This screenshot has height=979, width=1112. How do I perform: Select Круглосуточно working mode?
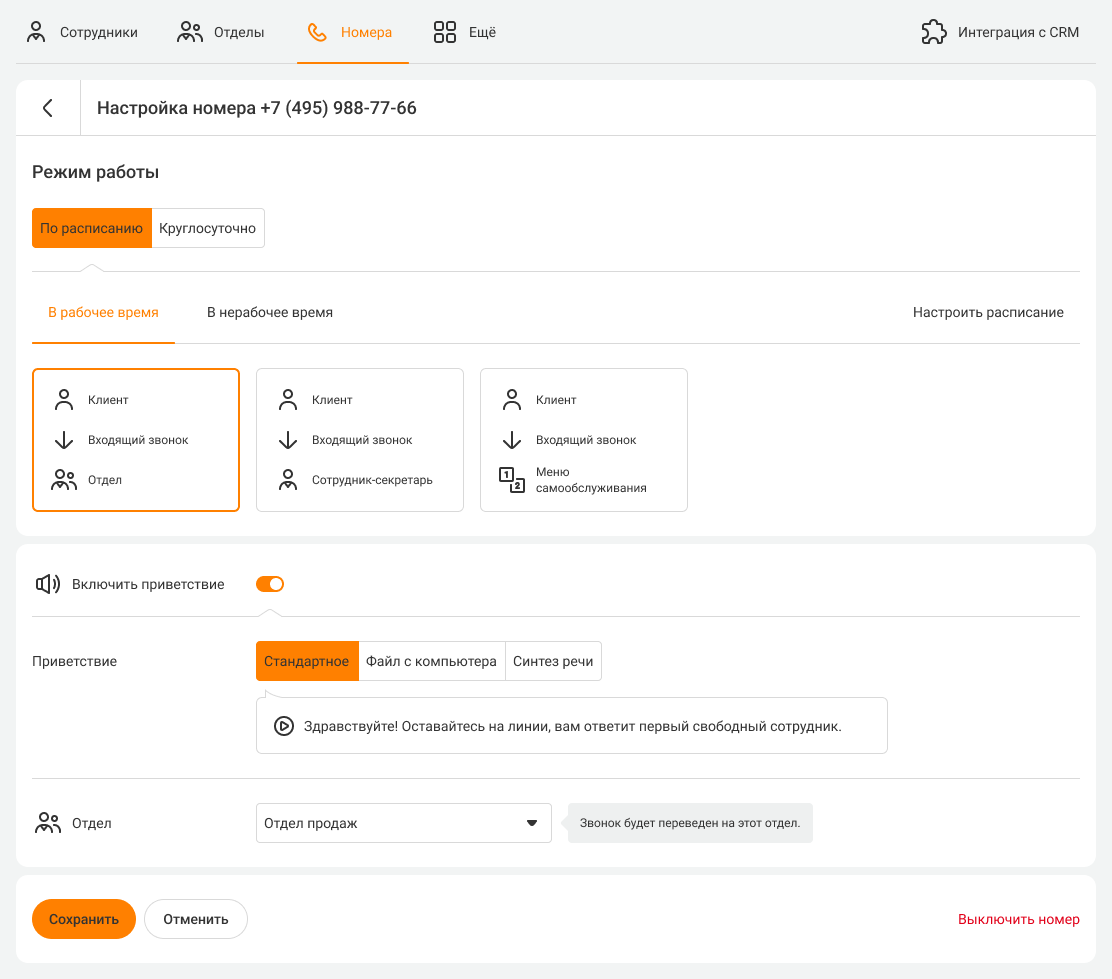(208, 228)
